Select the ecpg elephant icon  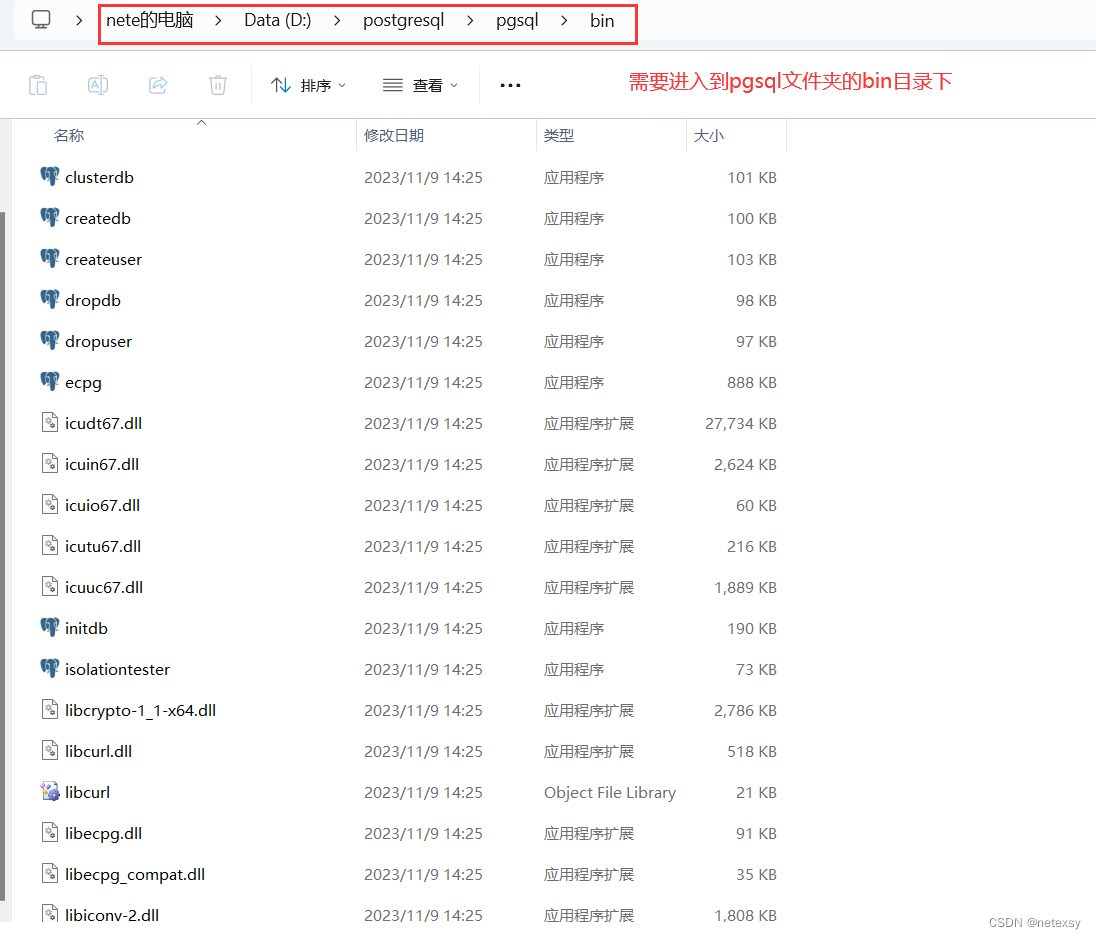click(50, 382)
